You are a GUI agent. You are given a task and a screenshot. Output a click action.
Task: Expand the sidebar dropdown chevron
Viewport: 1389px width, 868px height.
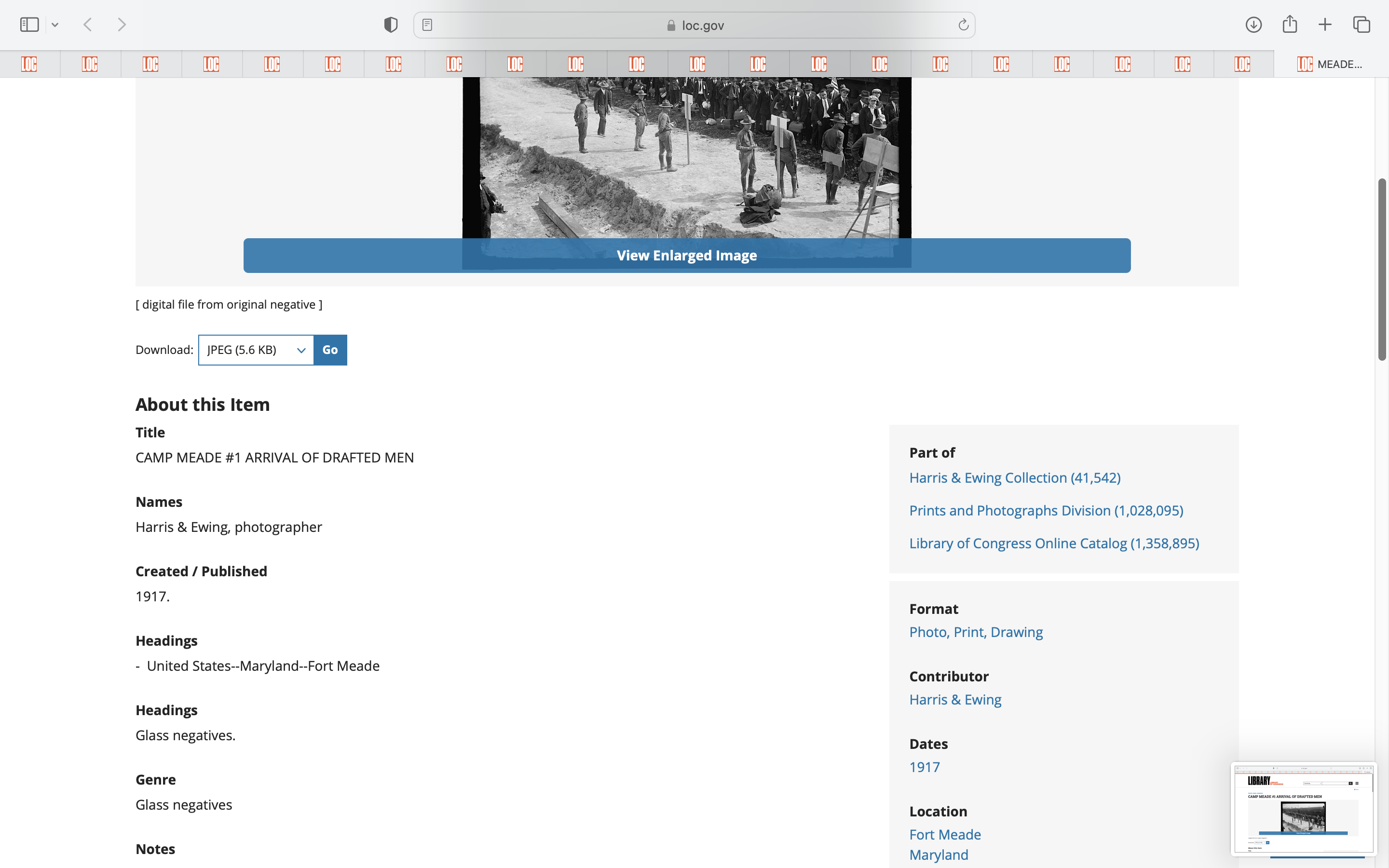[x=55, y=25]
